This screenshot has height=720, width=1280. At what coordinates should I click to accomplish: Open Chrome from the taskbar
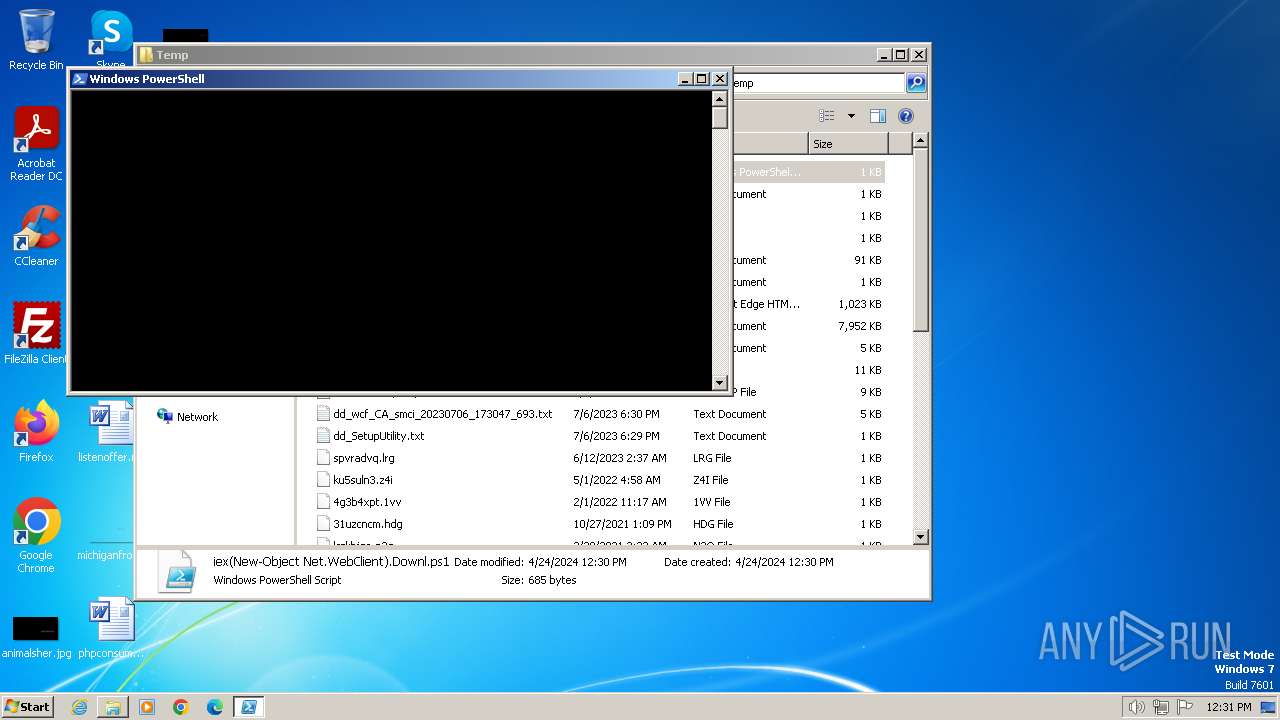(181, 707)
